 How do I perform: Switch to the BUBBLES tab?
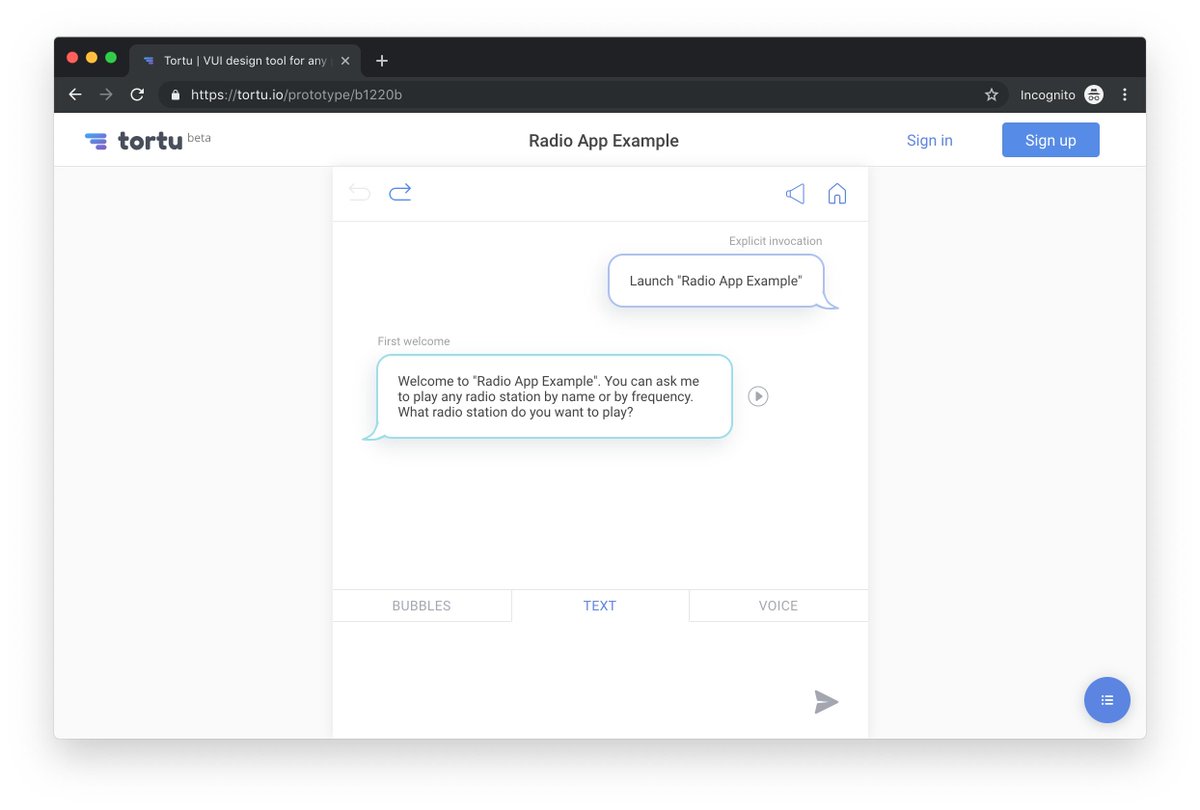point(422,606)
